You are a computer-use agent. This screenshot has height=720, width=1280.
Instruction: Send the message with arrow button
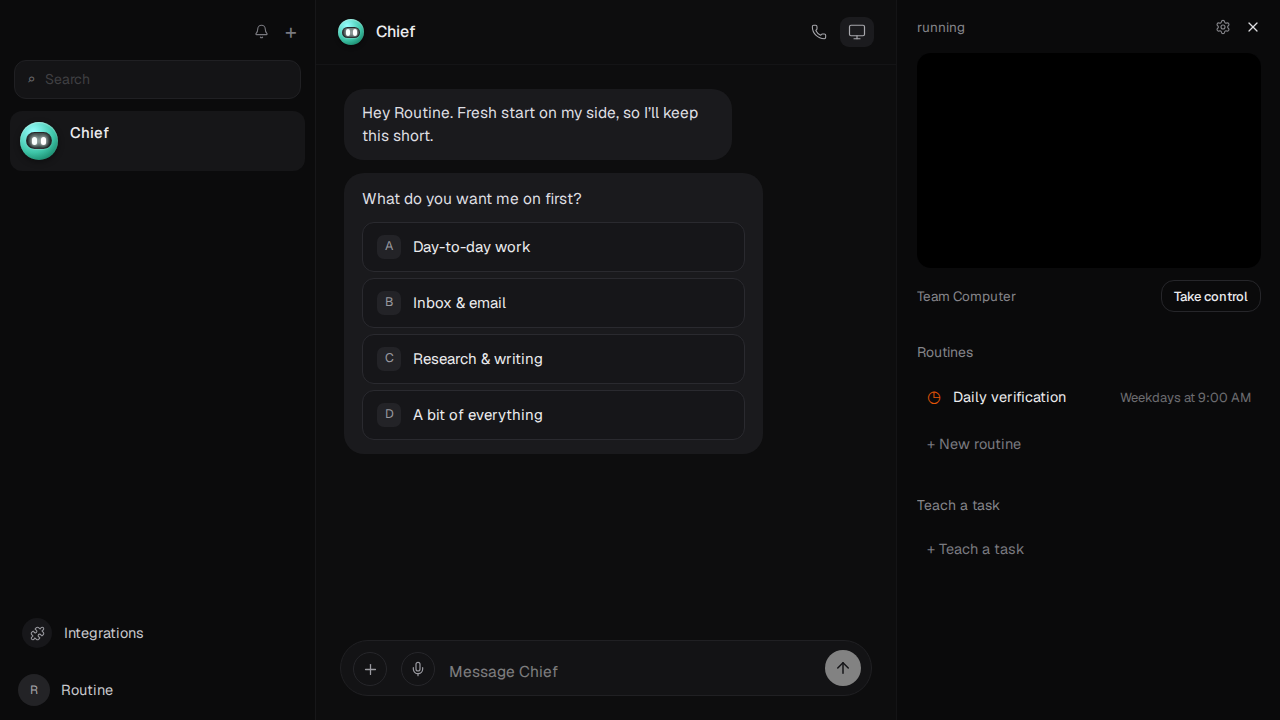[843, 668]
